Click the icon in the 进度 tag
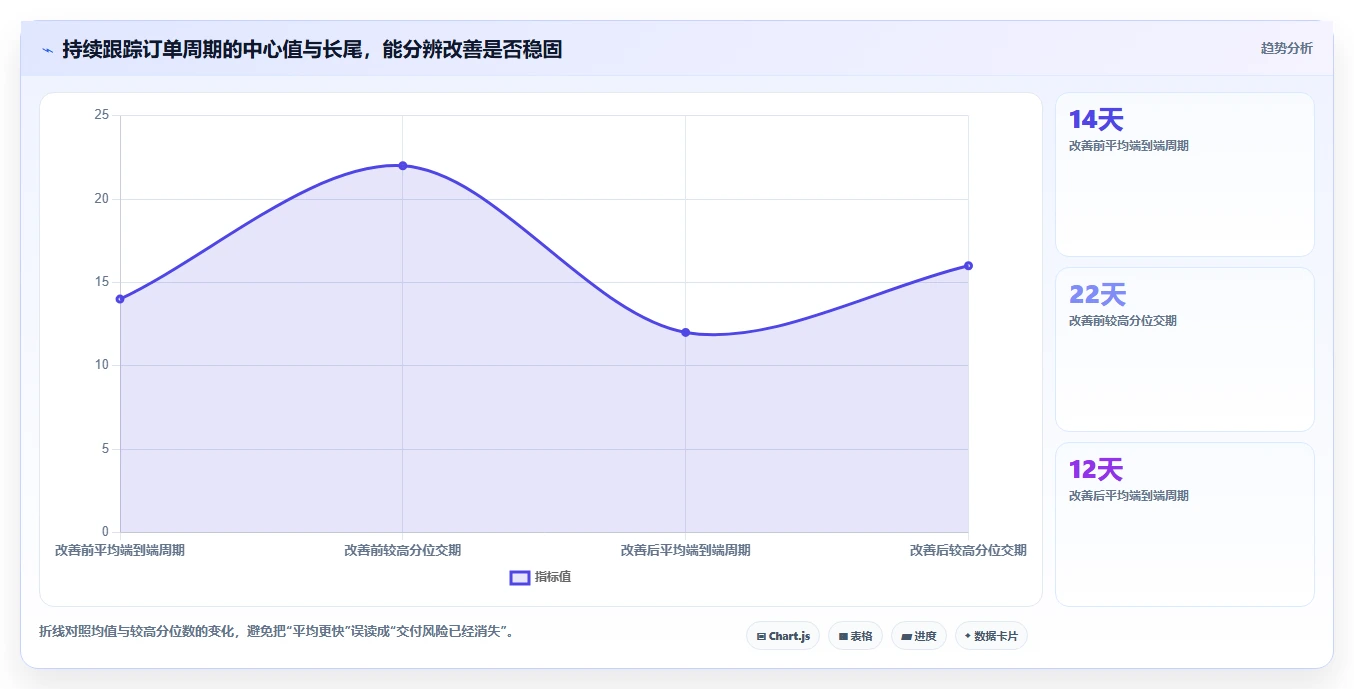 click(x=906, y=636)
